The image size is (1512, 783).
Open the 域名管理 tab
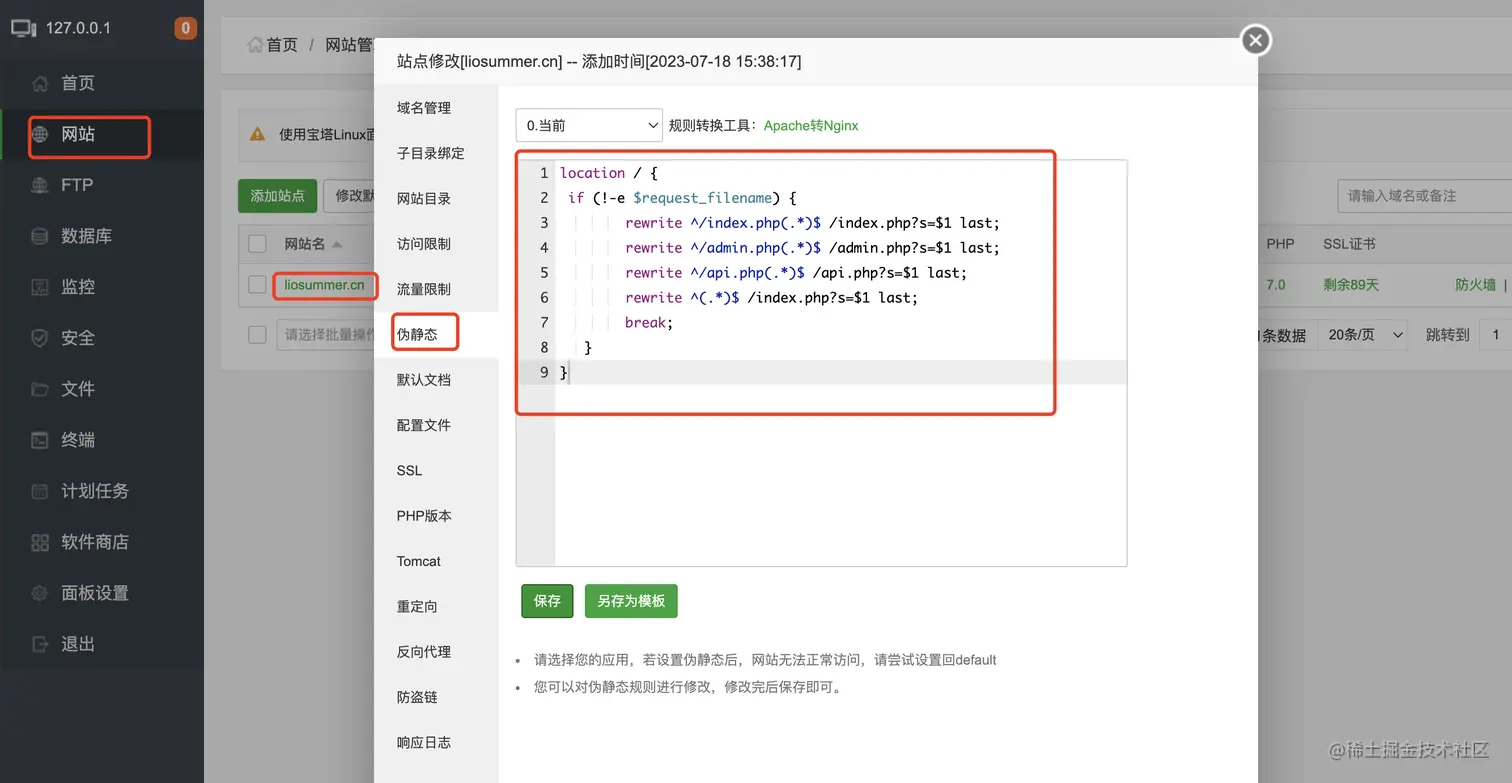(x=436, y=108)
